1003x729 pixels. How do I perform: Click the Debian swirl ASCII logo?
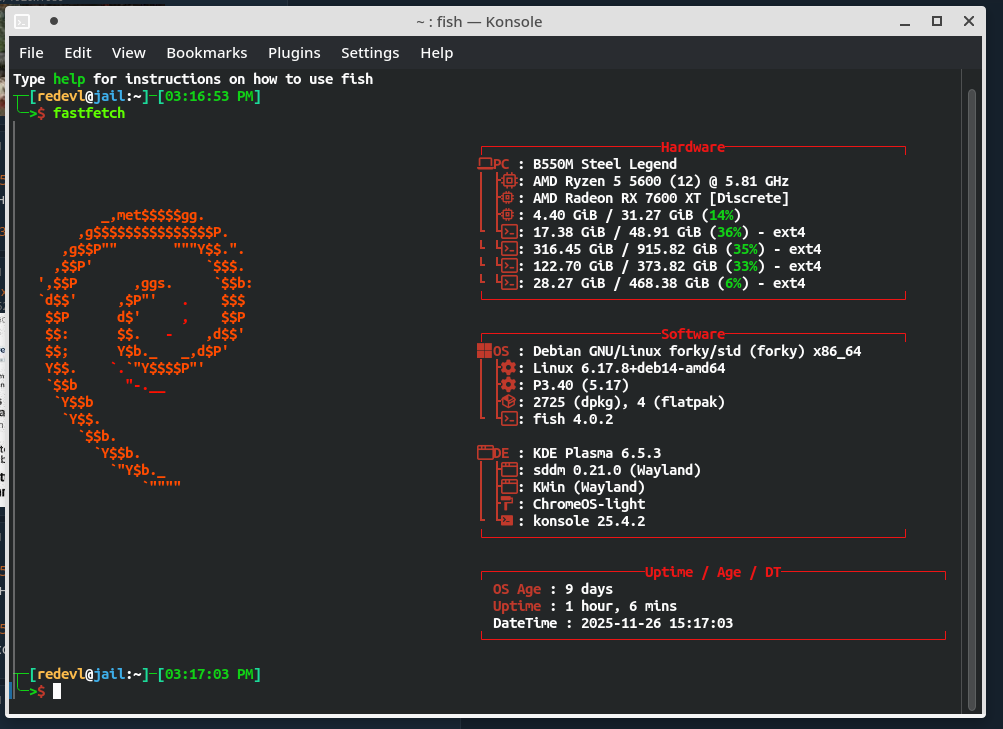(x=146, y=350)
